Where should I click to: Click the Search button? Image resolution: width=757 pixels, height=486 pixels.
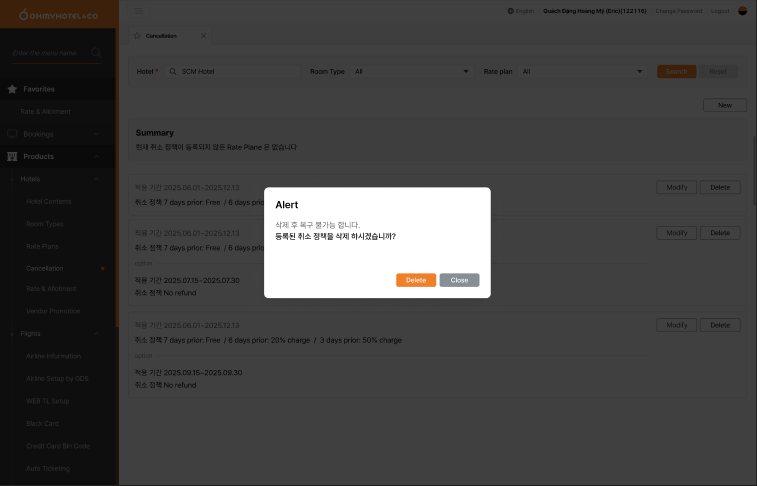point(676,71)
